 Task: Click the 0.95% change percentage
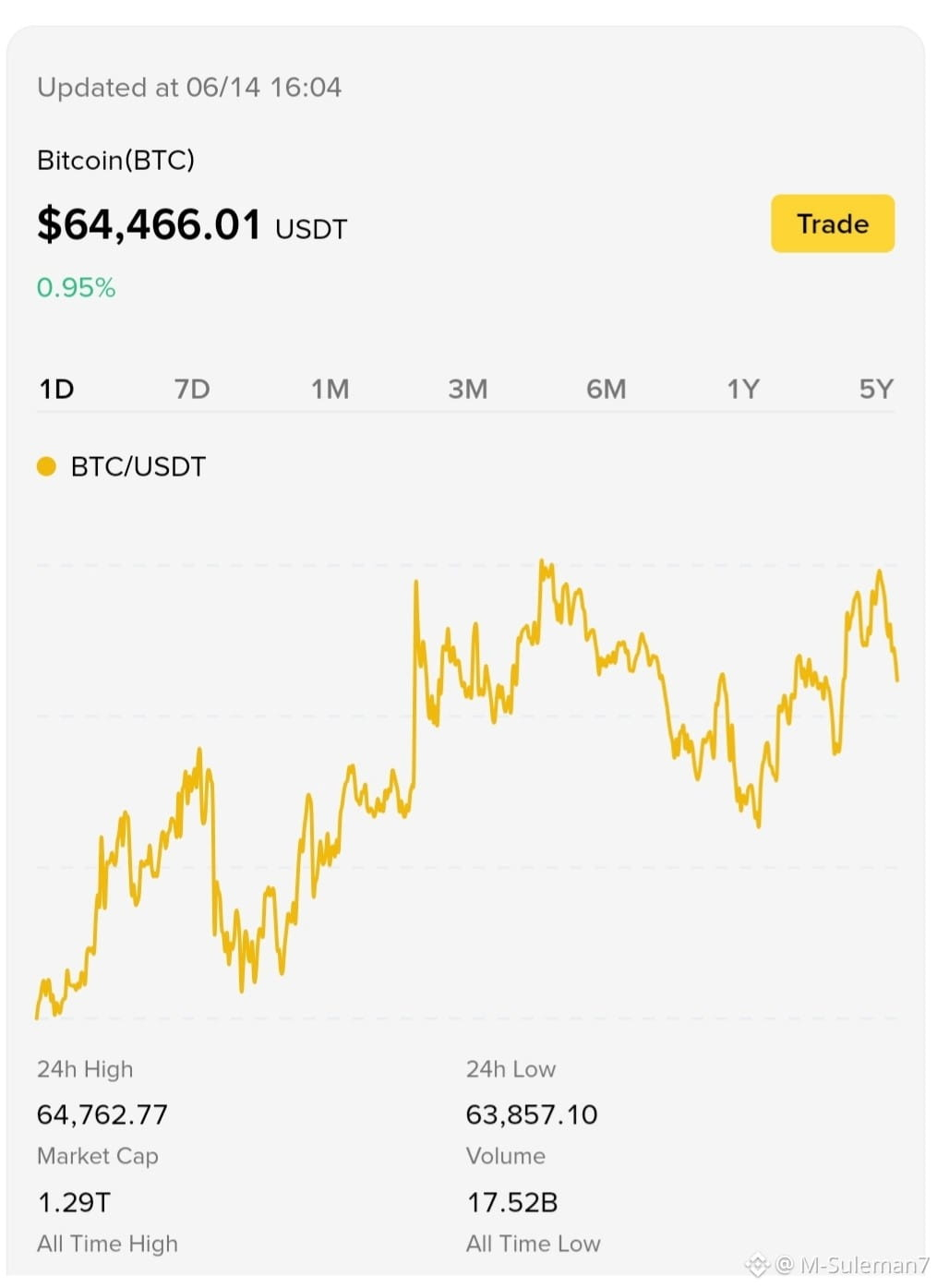coord(76,287)
